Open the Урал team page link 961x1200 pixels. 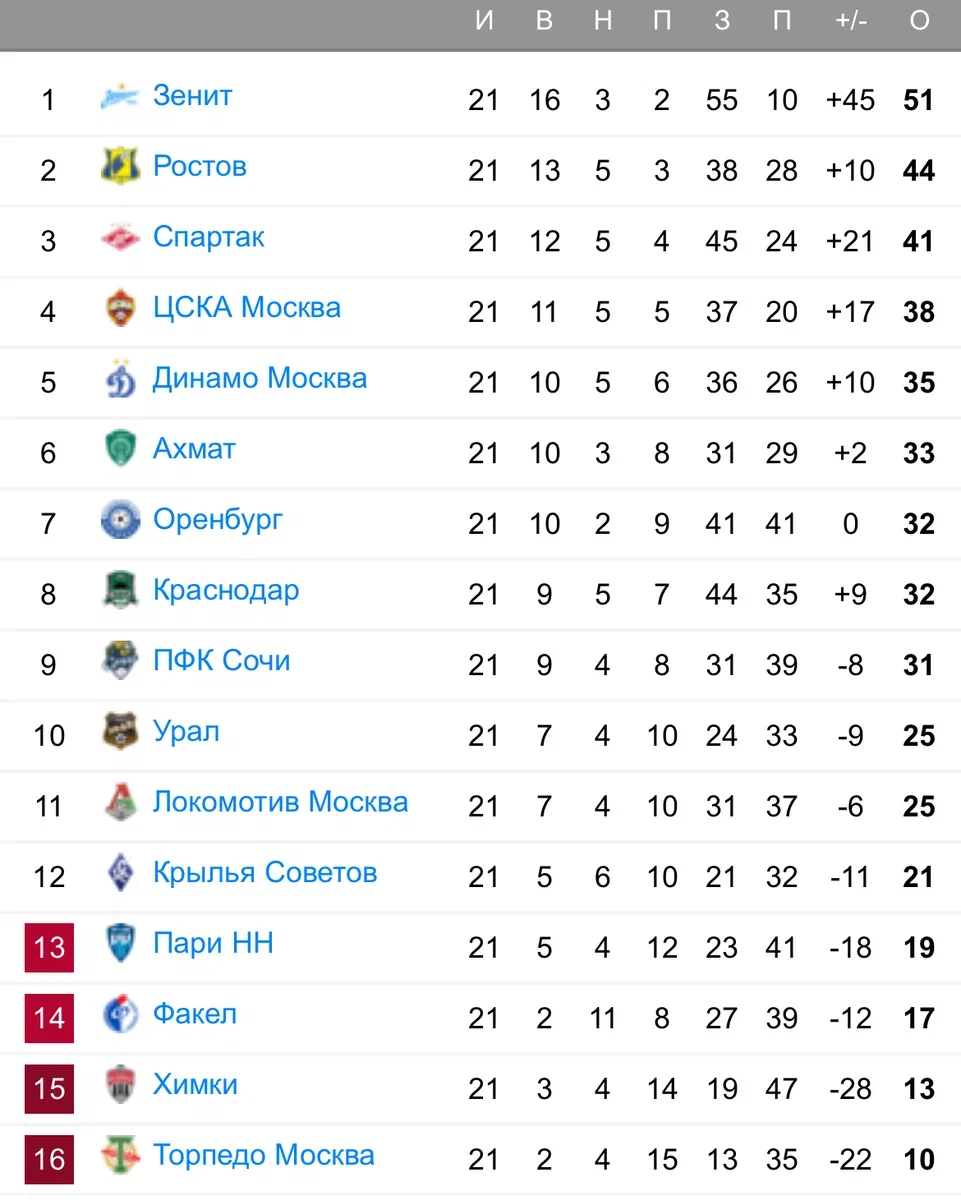click(186, 732)
